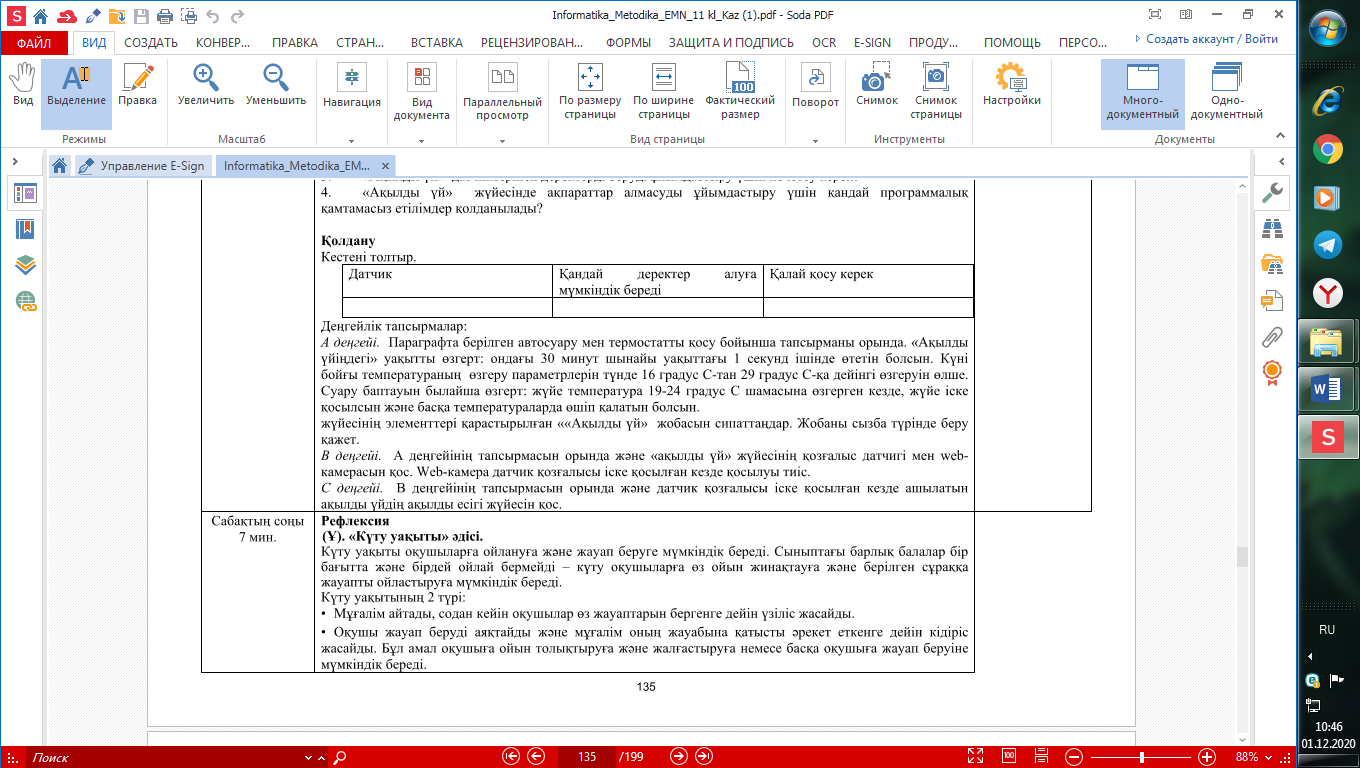1360x768 pixels.
Task: Click the Поиск search field
Action: coord(170,757)
